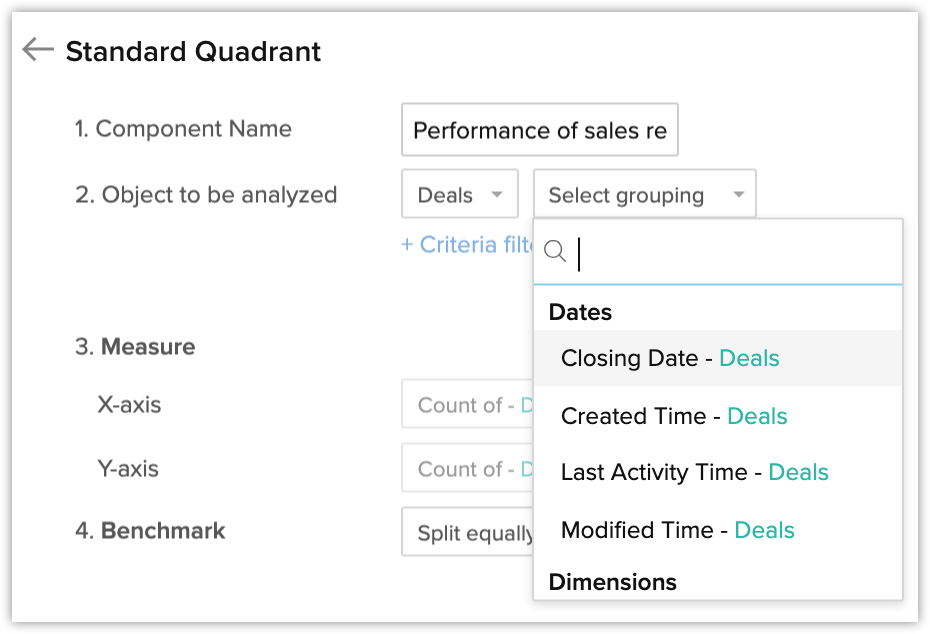This screenshot has height=634, width=930.
Task: Click the Object to be analyzed label
Action: (206, 194)
